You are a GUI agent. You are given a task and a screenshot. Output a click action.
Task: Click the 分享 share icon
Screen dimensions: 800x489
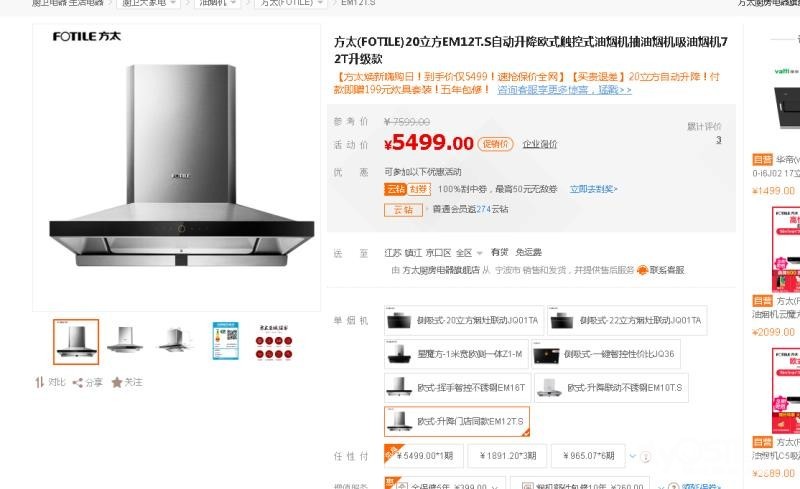(x=78, y=382)
